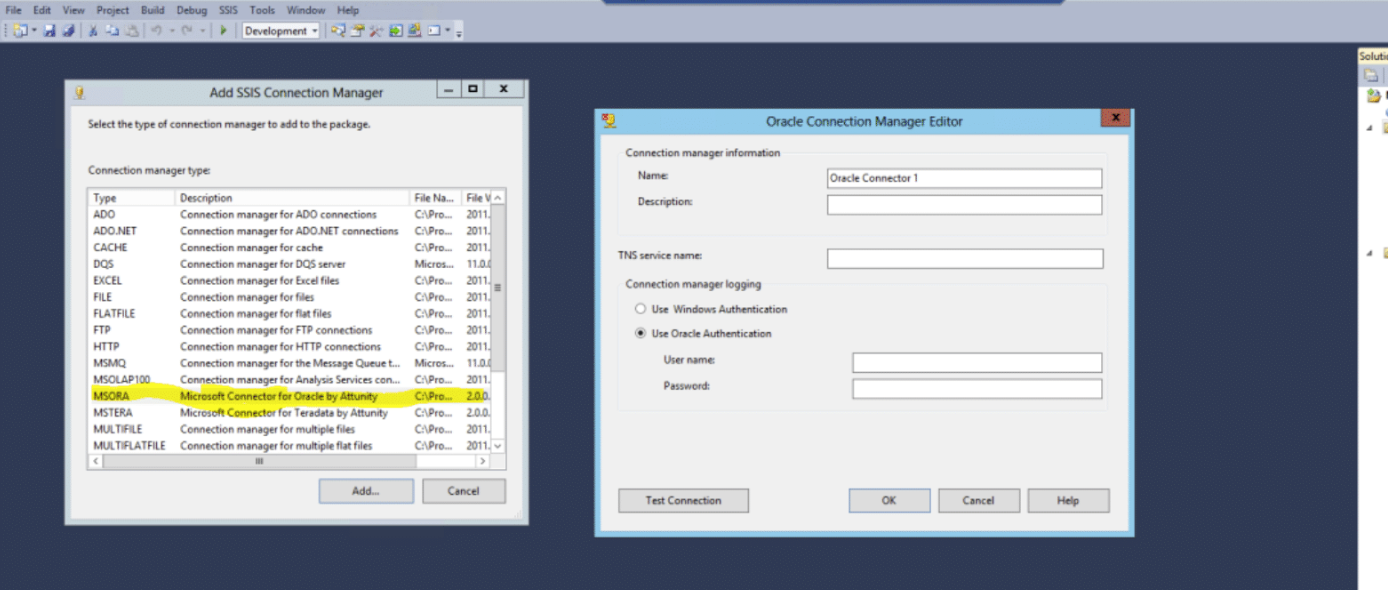Click the Save All icon on the toolbar
The image size is (1388, 590).
(69, 31)
